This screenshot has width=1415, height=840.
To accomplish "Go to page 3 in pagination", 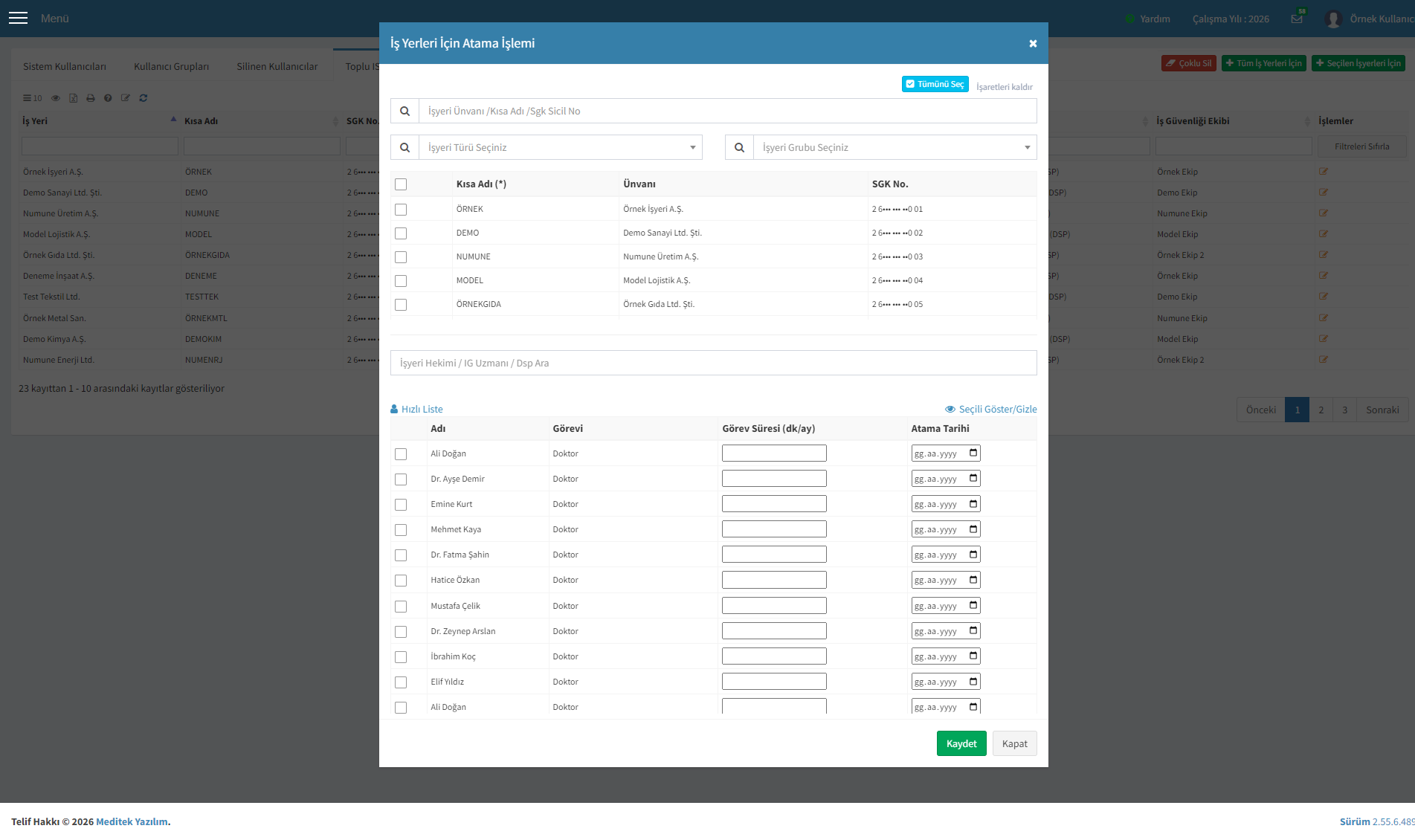I will tap(1345, 410).
